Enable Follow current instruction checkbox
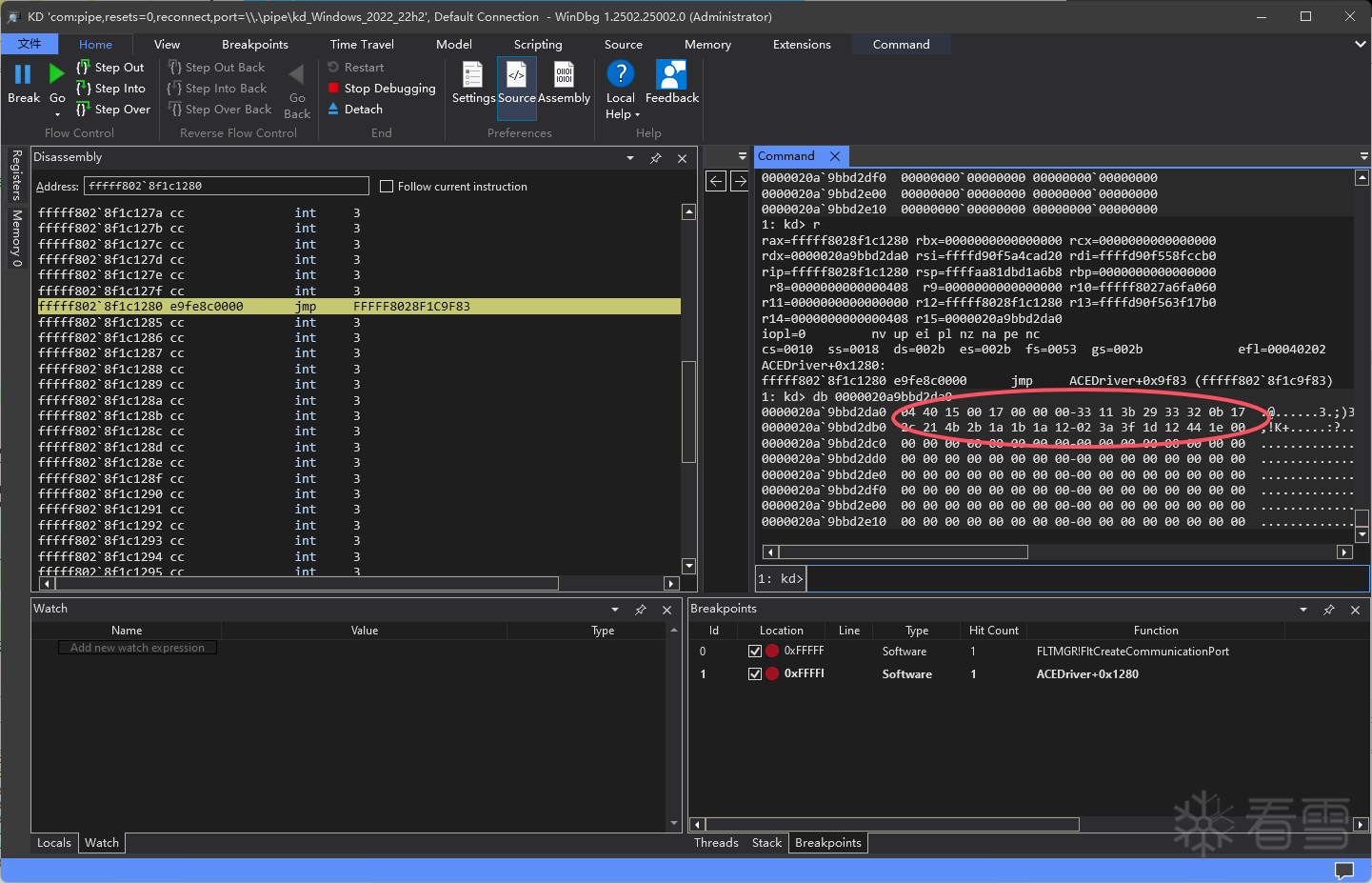 (x=387, y=187)
